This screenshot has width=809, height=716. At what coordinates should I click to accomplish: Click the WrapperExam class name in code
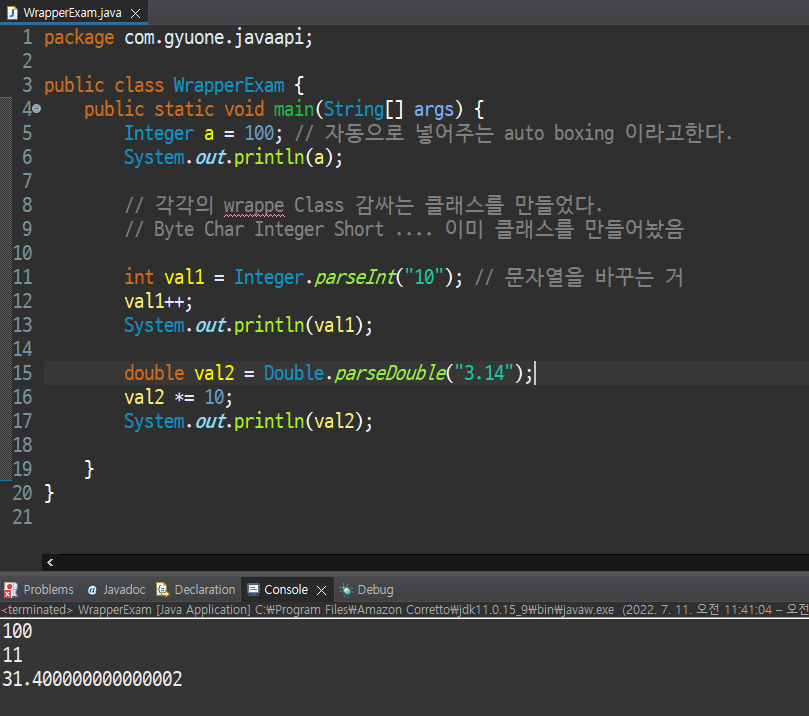click(x=229, y=85)
